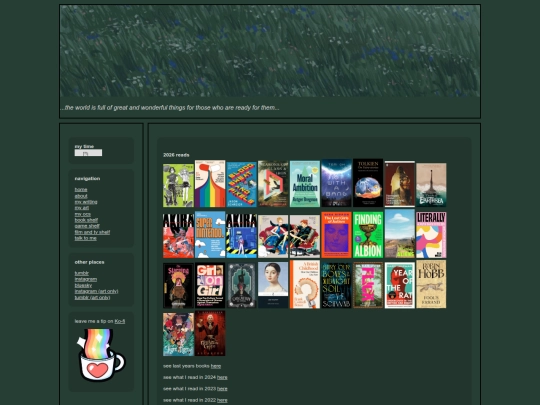
Task: Open the Literally book cover
Action: tap(431, 235)
